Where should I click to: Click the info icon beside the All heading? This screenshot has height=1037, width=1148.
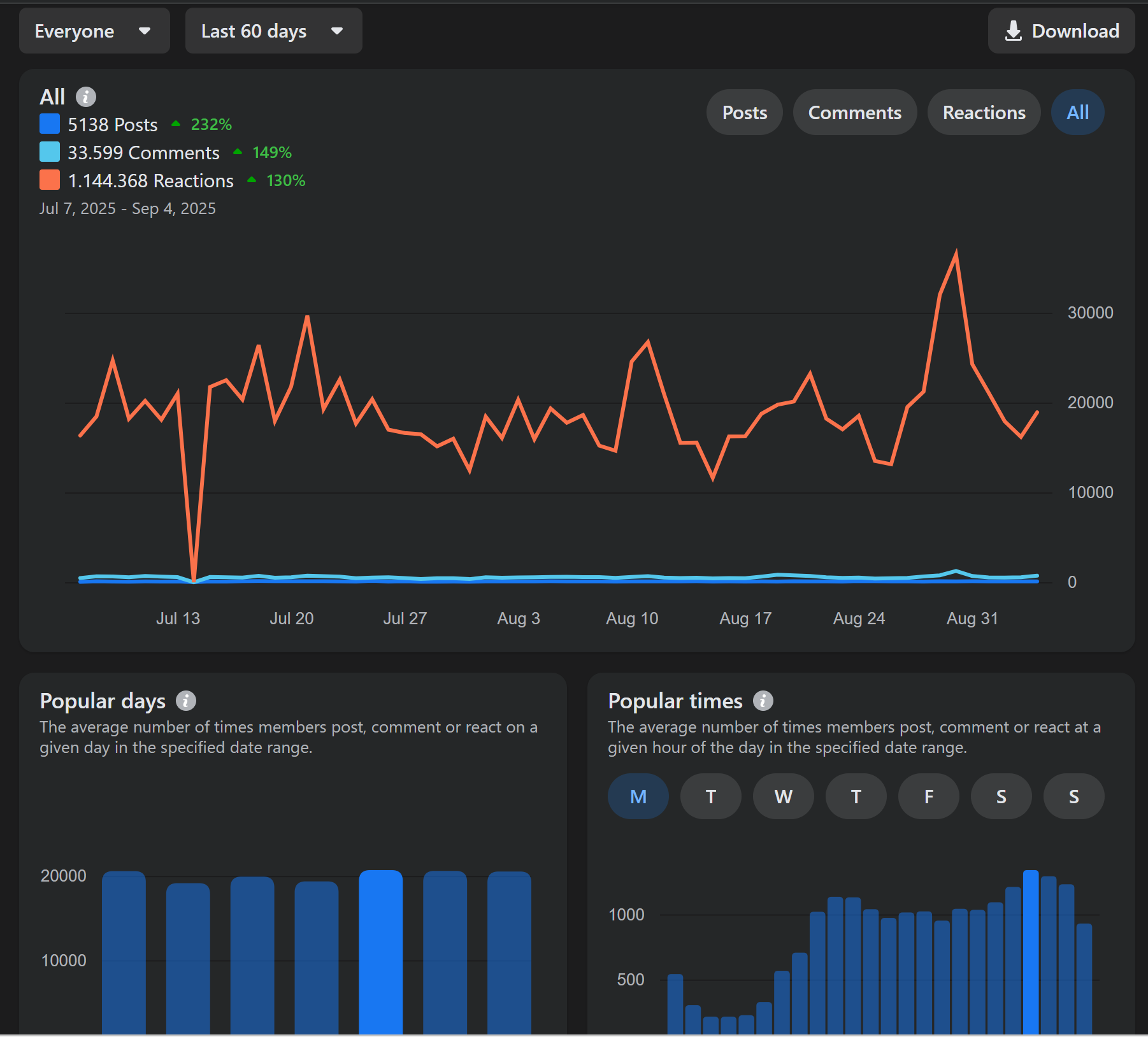86,97
